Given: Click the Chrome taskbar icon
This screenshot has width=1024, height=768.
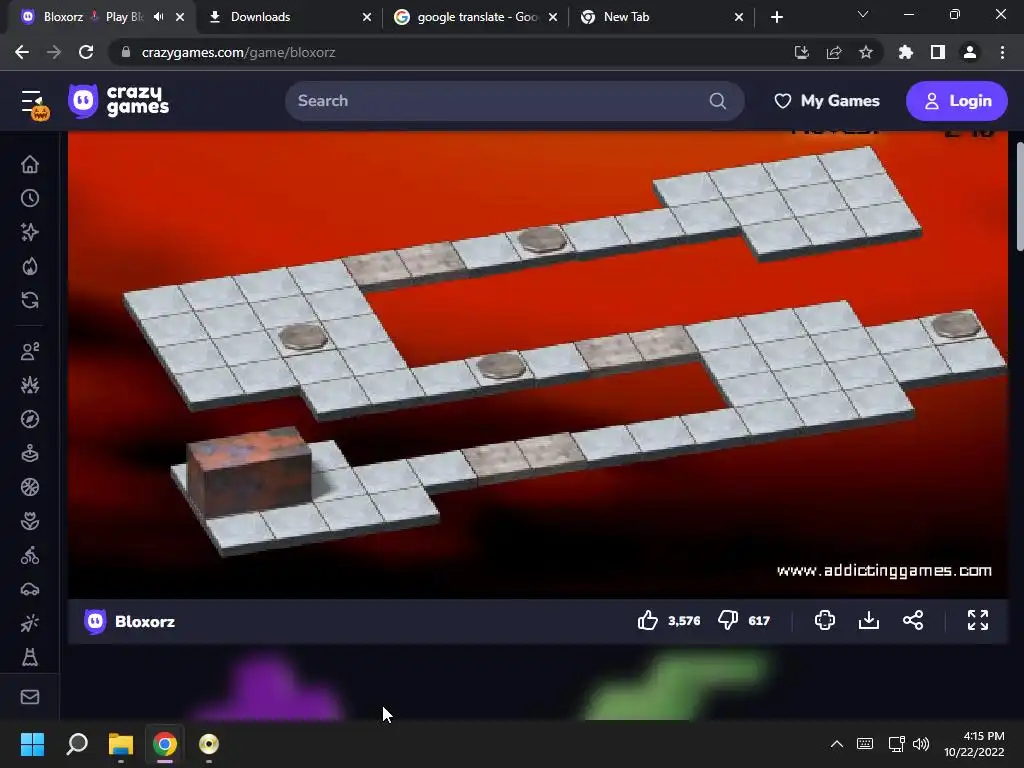Looking at the screenshot, I should 165,744.
